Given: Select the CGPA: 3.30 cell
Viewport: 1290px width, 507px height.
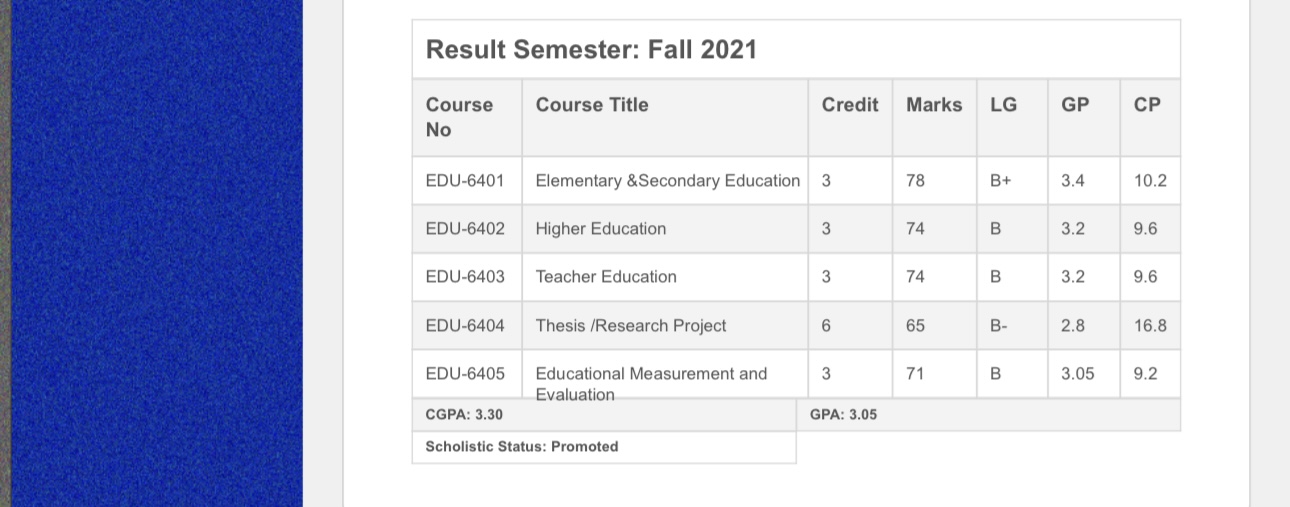Looking at the screenshot, I should tap(604, 415).
